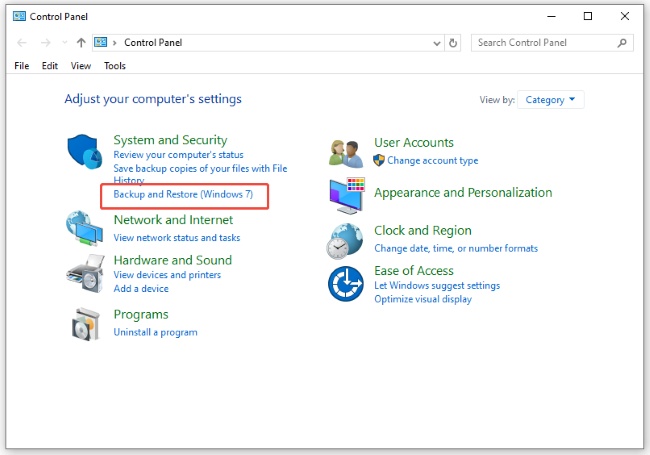
Task: Click Review your computer's status
Action: pos(179,155)
